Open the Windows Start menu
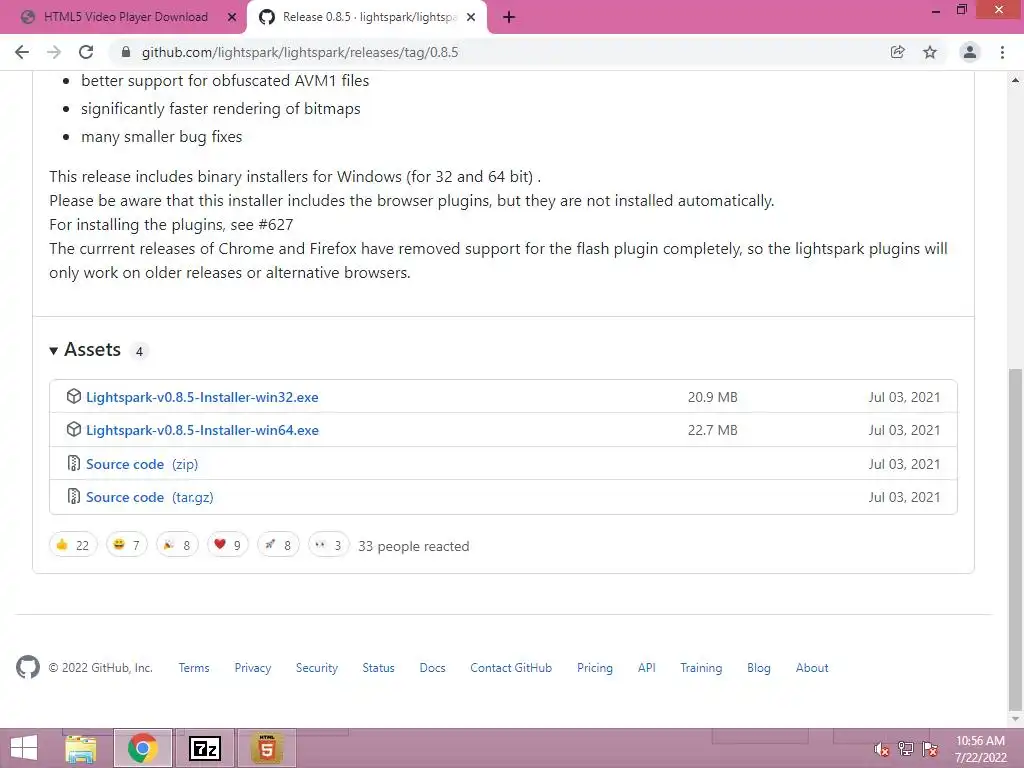The width and height of the screenshot is (1024, 768). tap(24, 748)
